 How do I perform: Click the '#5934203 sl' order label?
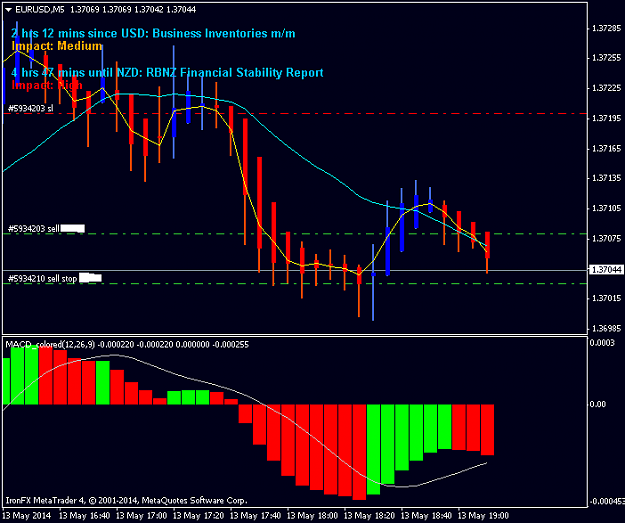(x=30, y=108)
